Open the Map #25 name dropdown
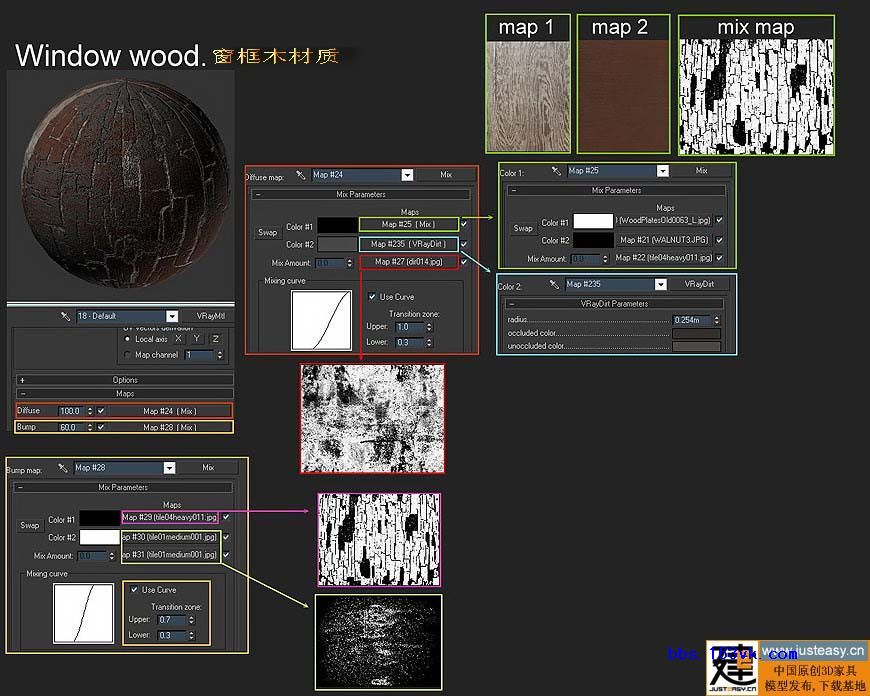 (x=662, y=171)
